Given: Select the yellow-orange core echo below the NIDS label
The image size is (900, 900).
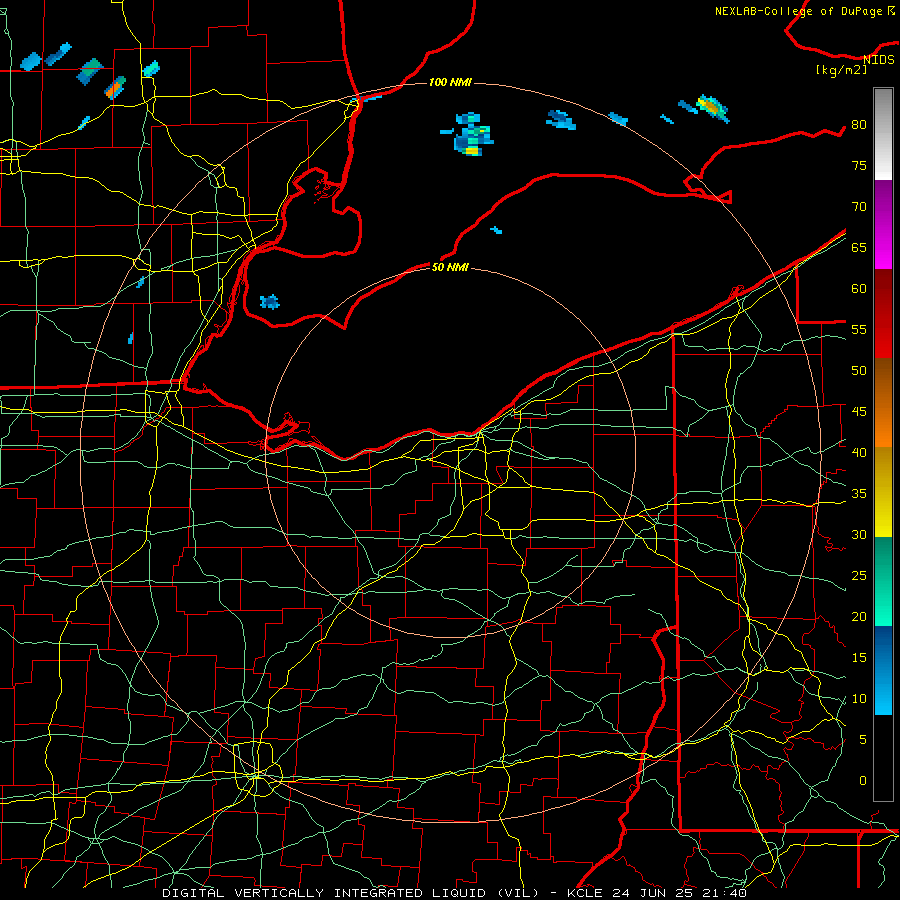Looking at the screenshot, I should 712,108.
